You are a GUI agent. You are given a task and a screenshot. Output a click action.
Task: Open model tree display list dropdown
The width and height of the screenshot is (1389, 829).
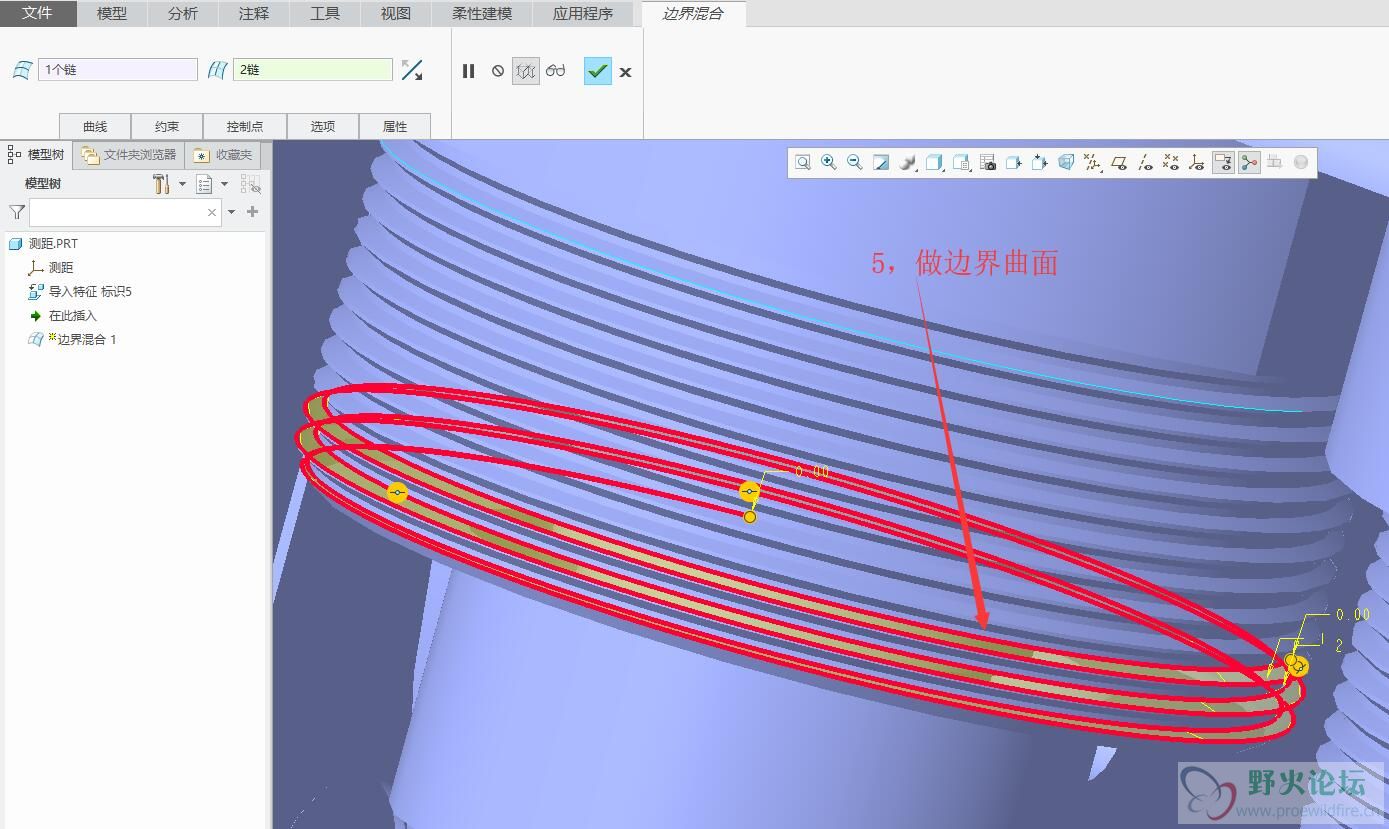pyautogui.click(x=212, y=184)
